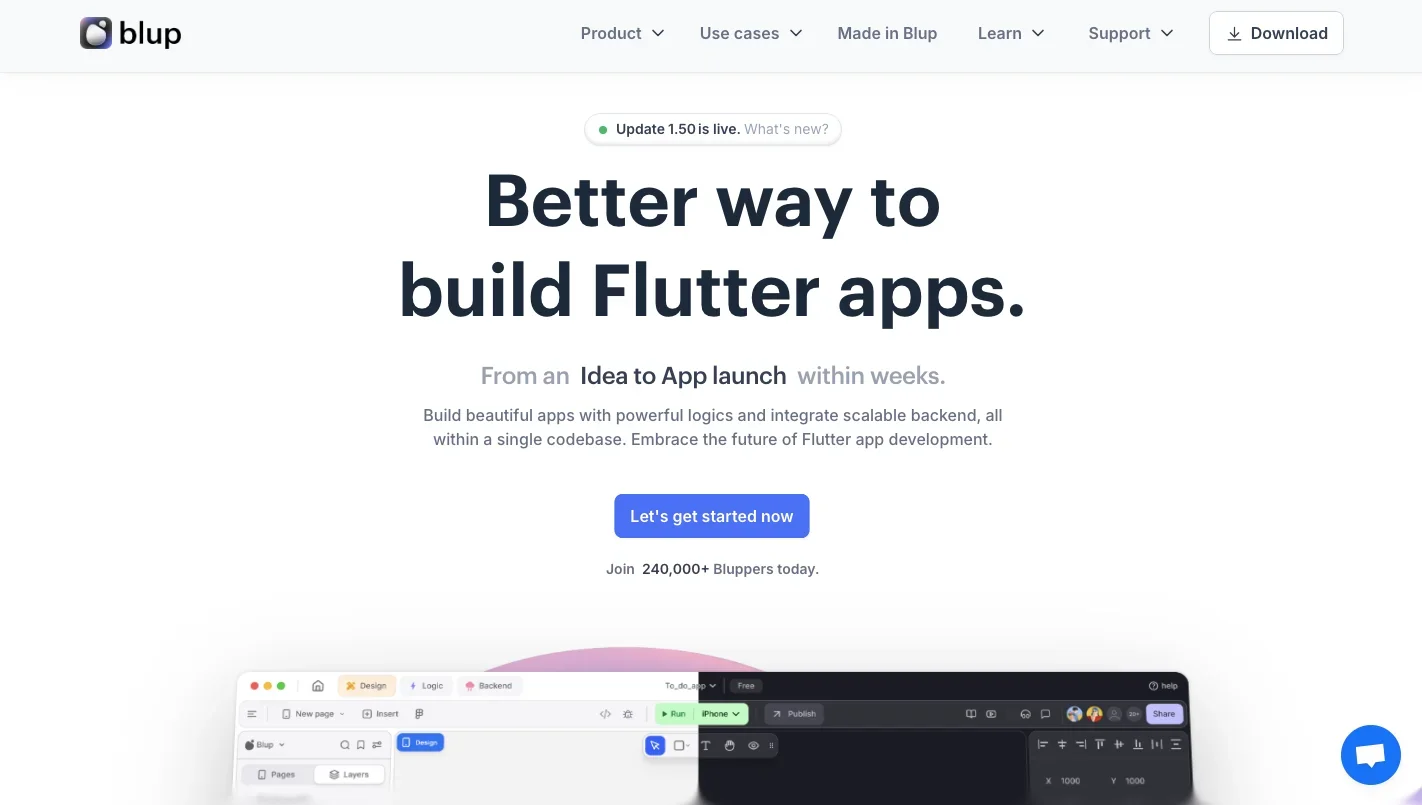This screenshot has height=805, width=1422.
Task: Expand the Product dropdown menu
Action: pos(622,33)
